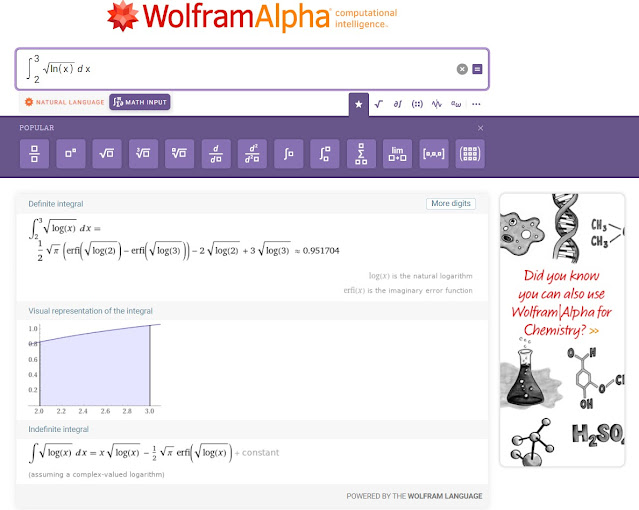This screenshot has width=639, height=510.
Task: Click the integral area plot image
Action: pyautogui.click(x=94, y=369)
